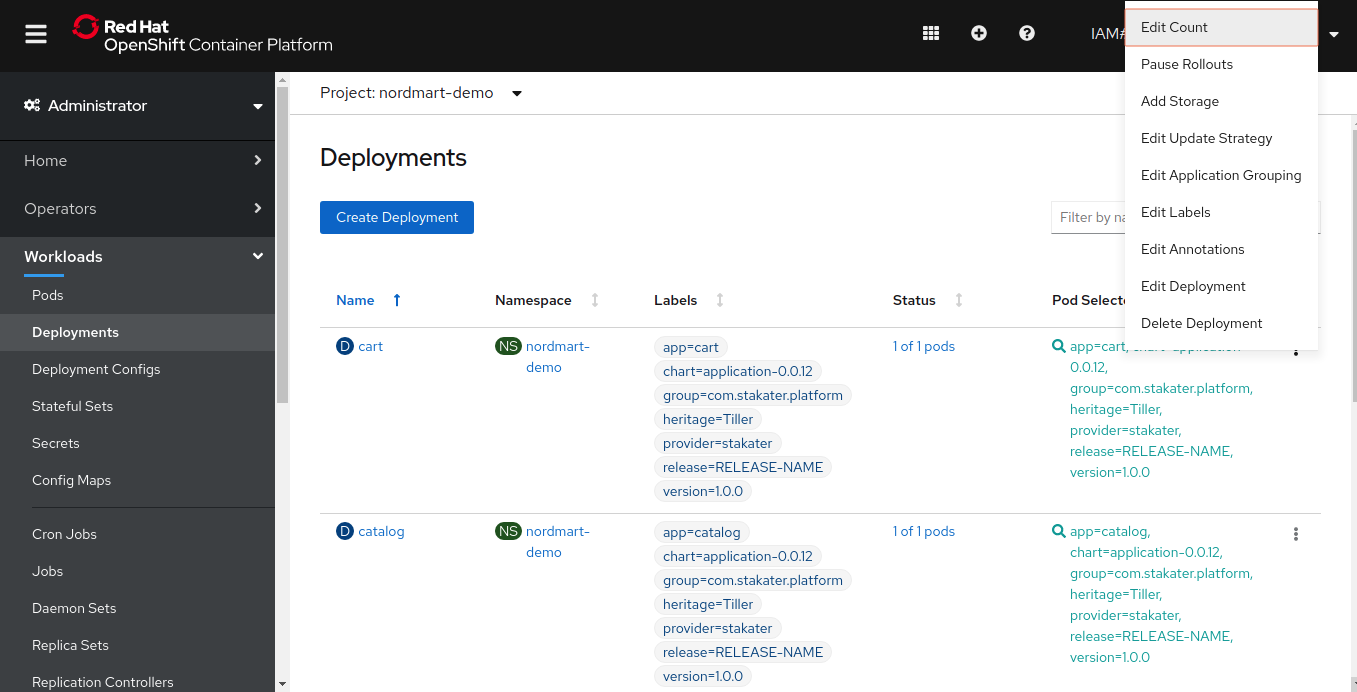Open the catalog deployment link
1357x692 pixels.
point(381,531)
